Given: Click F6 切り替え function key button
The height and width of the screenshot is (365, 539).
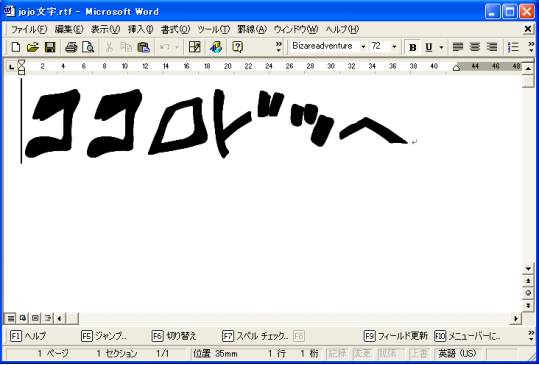Looking at the screenshot, I should coord(174,336).
